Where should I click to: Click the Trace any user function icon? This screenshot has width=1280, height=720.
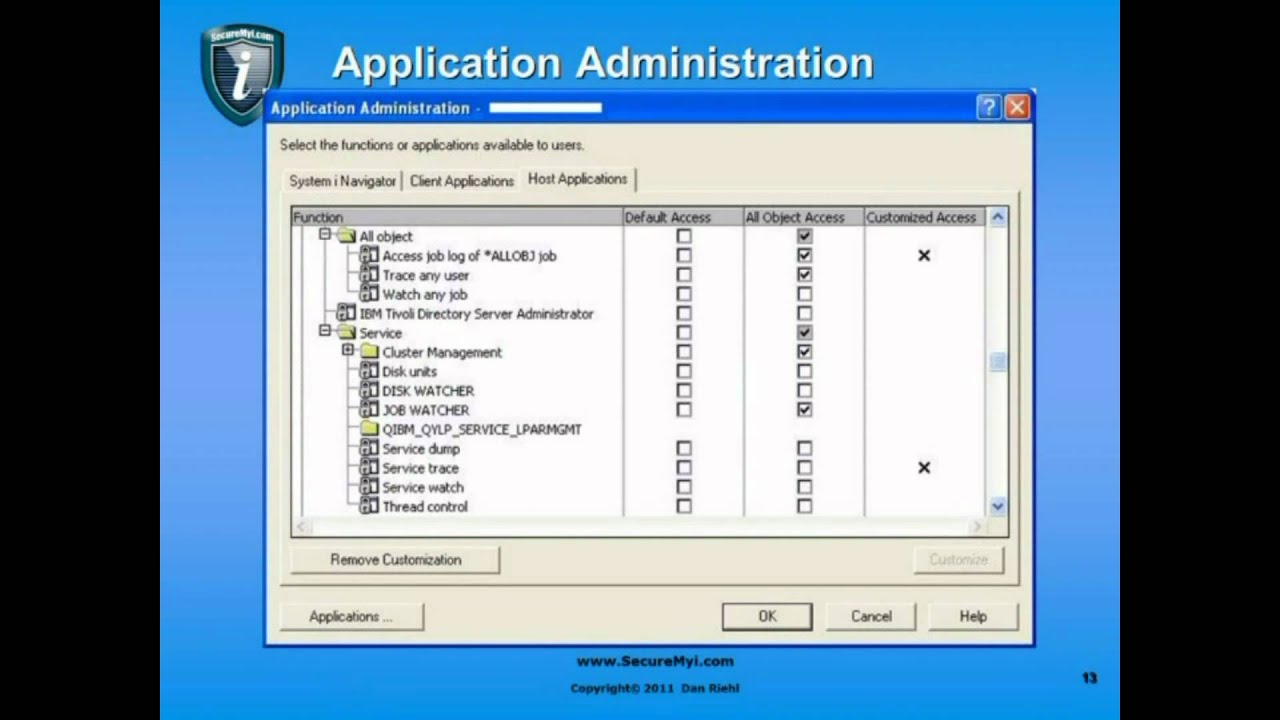[369, 275]
